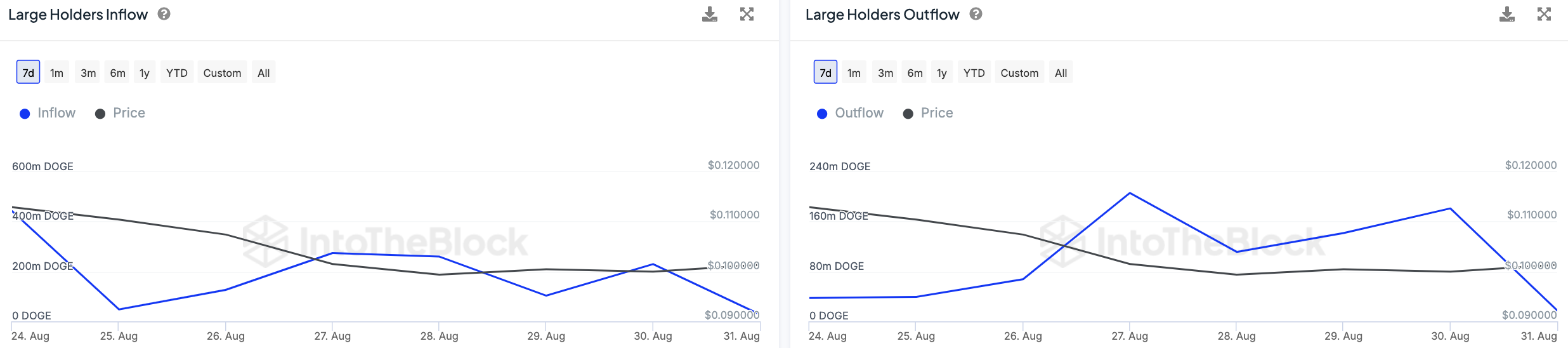
Task: Select 1m range on Inflow chart
Action: click(56, 73)
